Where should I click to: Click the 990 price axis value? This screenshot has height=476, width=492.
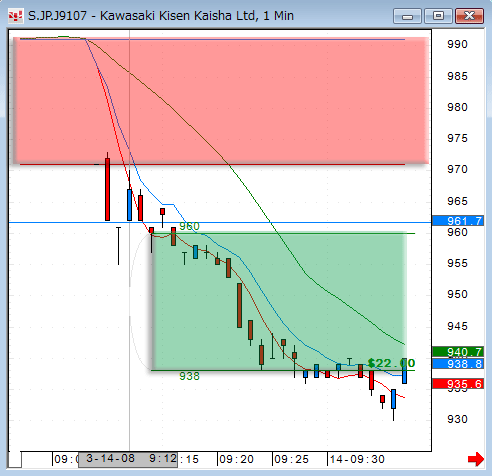pos(457,44)
